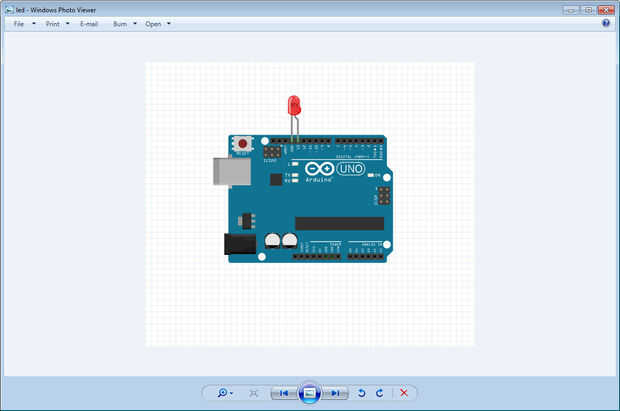This screenshot has width=620, height=411.
Task: Start the slide show
Action: tap(309, 393)
